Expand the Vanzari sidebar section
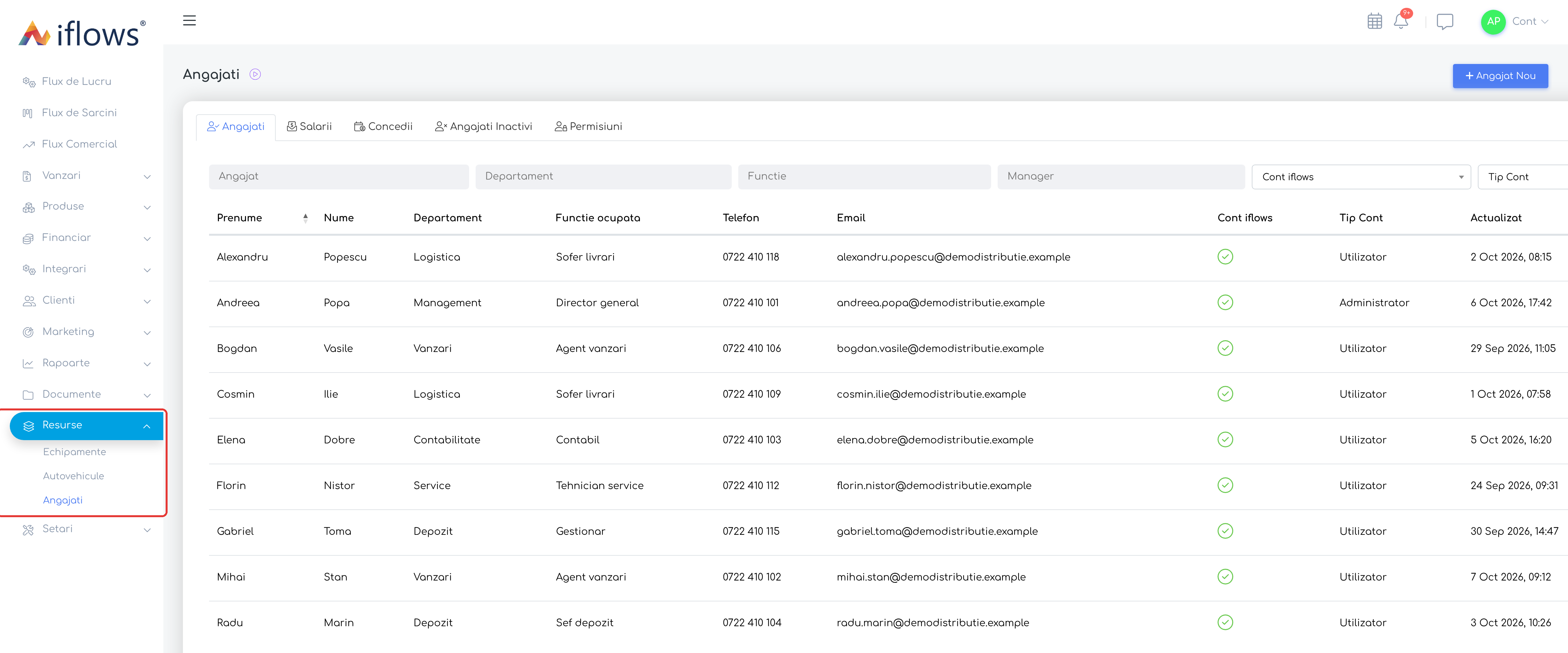Viewport: 1568px width, 653px height. click(x=86, y=176)
